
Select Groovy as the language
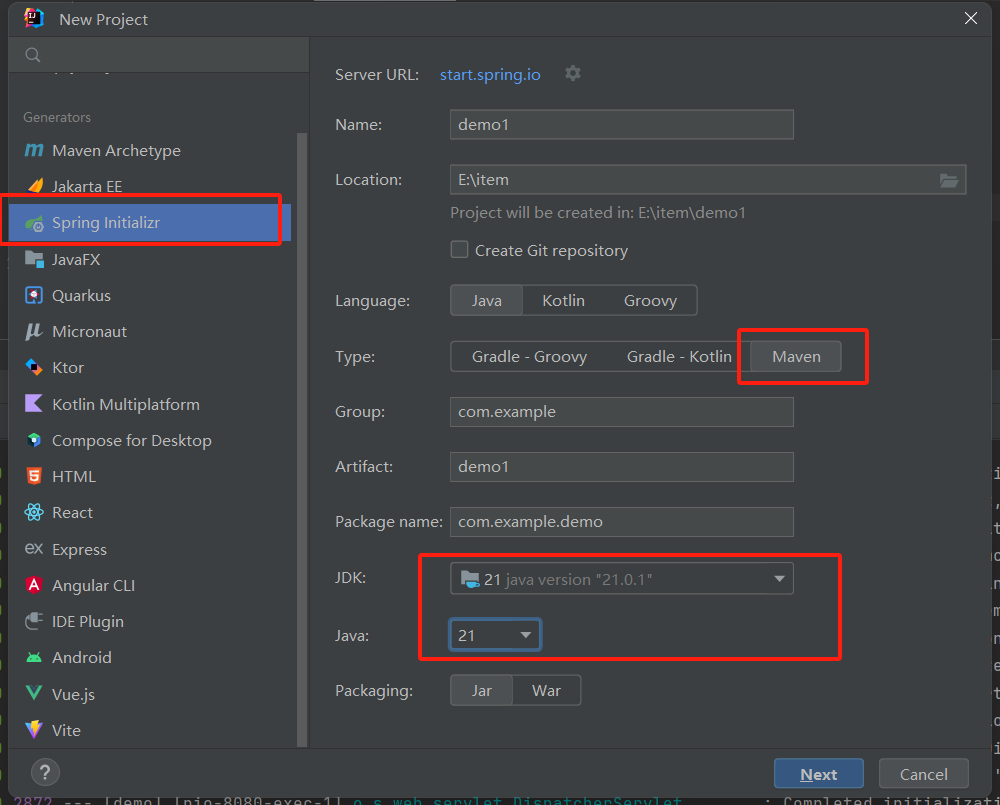coord(651,300)
